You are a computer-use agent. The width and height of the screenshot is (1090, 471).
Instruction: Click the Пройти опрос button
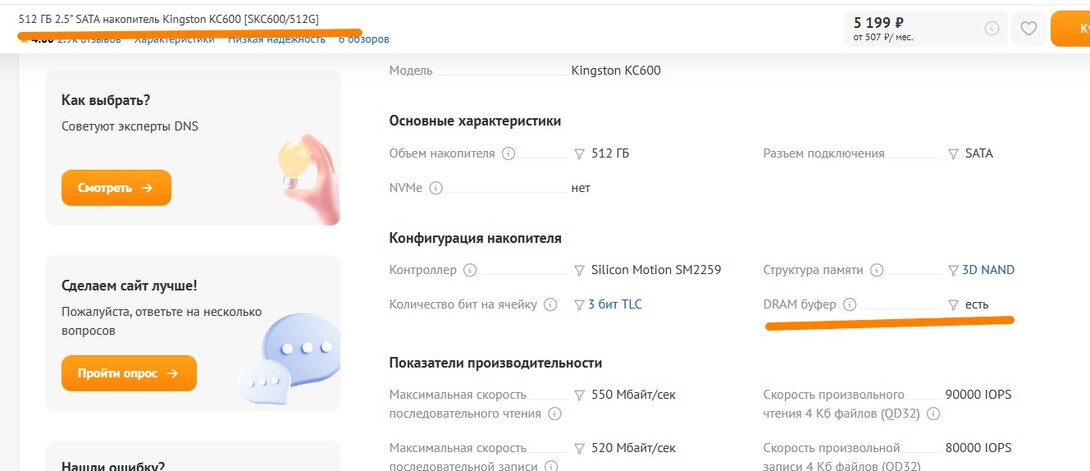129,373
